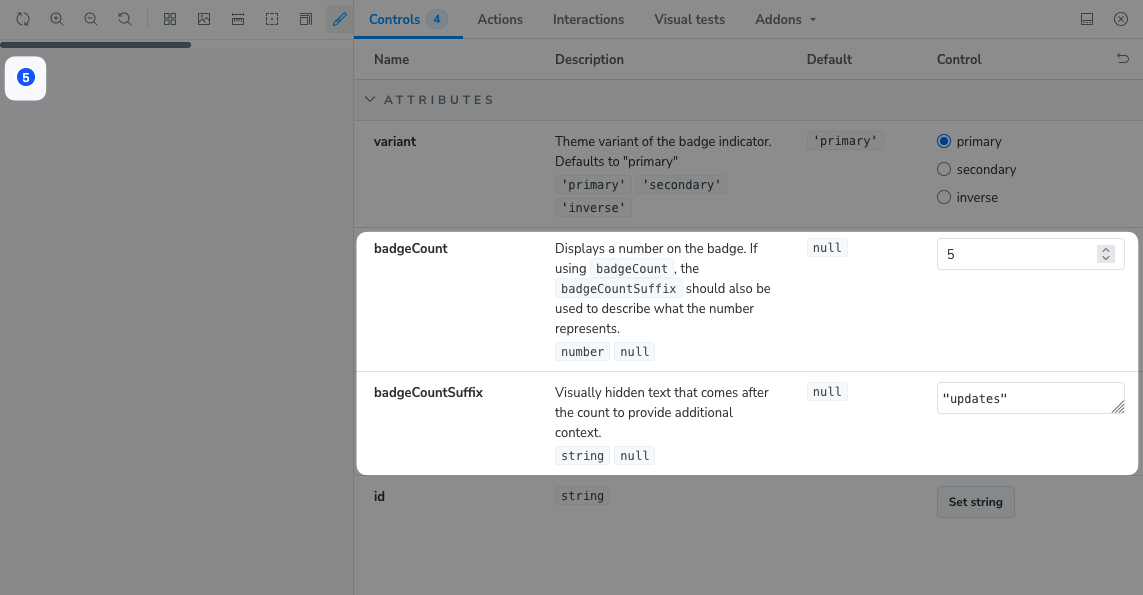
Task: Click the blue pen highlight icon
Action: tap(340, 19)
